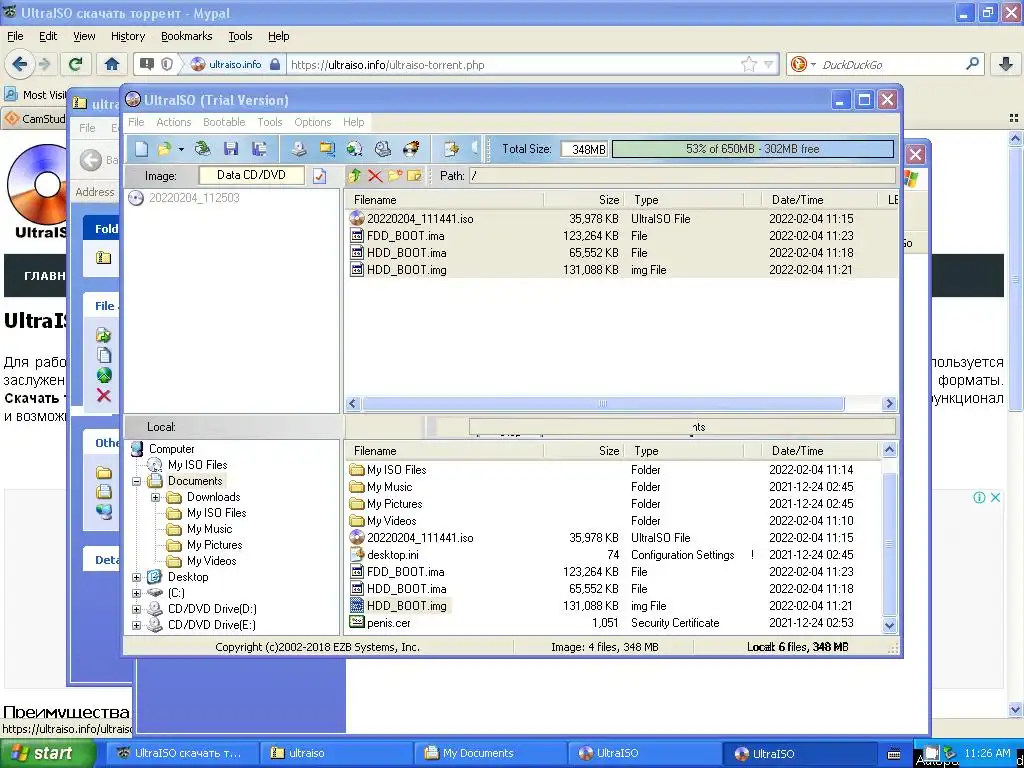Click the Path input field

(x=682, y=176)
